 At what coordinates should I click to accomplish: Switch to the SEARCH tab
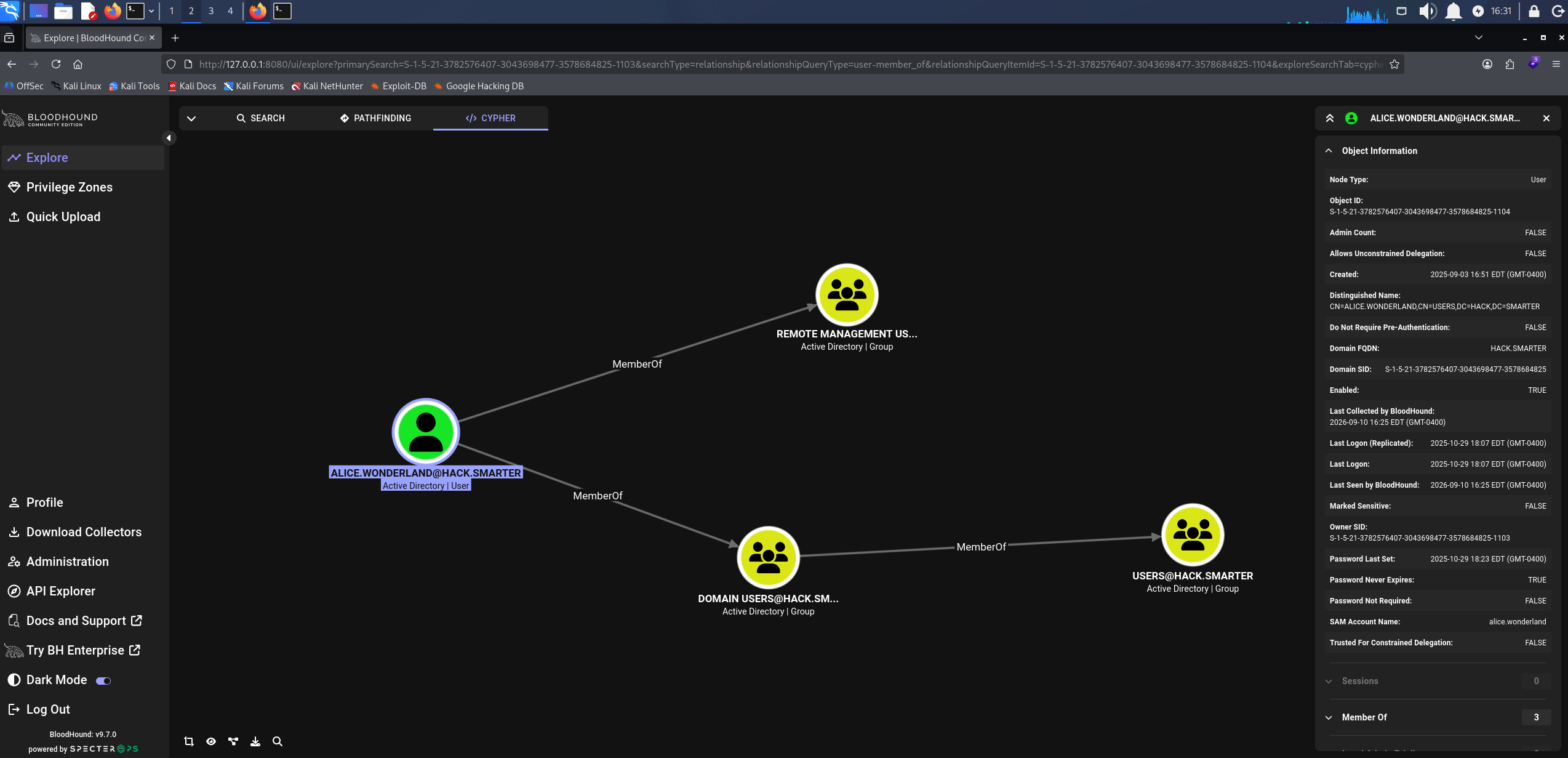[261, 118]
